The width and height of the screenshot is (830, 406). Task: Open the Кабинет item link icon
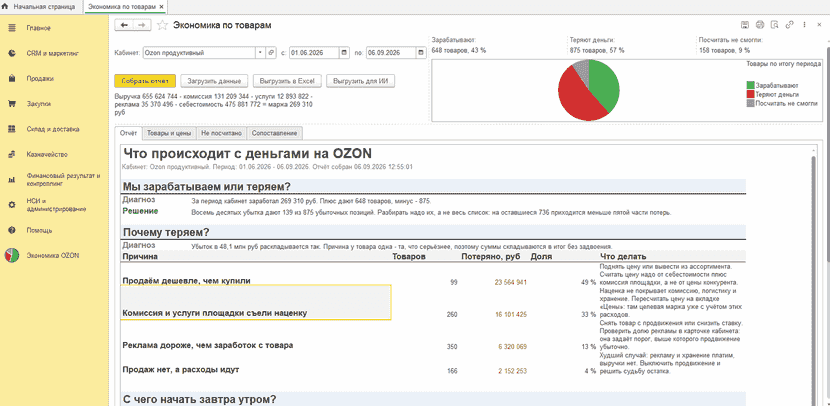click(271, 53)
